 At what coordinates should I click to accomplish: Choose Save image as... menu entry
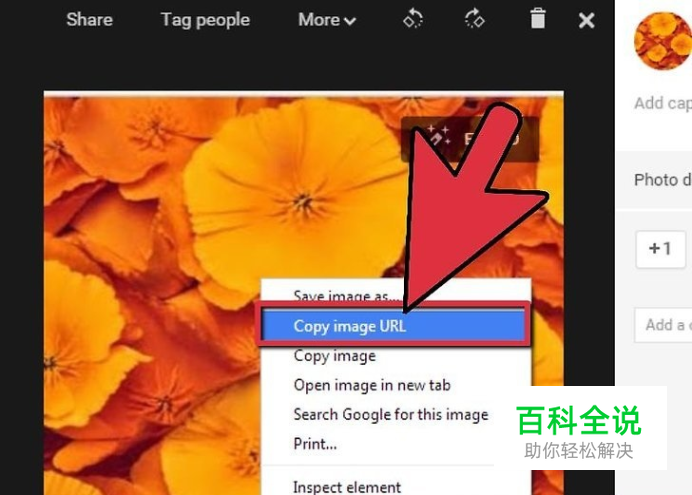coord(345,296)
